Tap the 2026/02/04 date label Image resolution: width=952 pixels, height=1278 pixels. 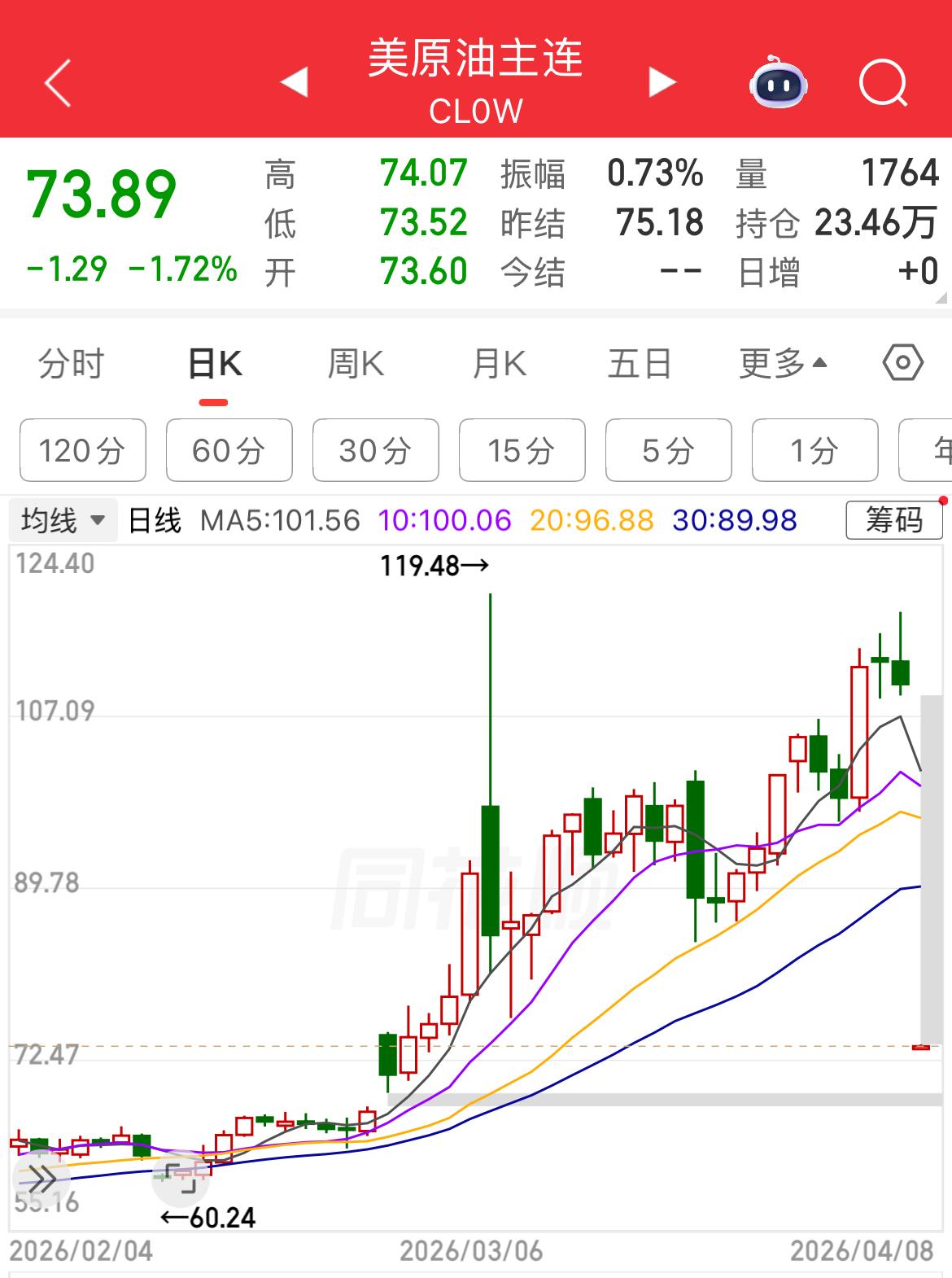pyautogui.click(x=81, y=1251)
